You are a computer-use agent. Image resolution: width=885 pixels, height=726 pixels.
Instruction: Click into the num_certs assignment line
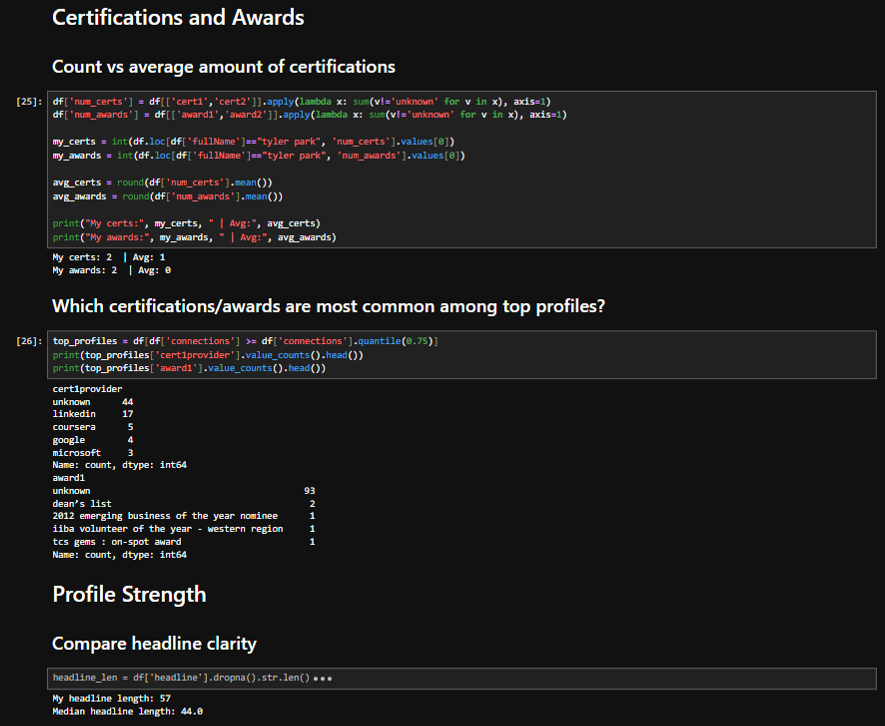tap(300, 101)
